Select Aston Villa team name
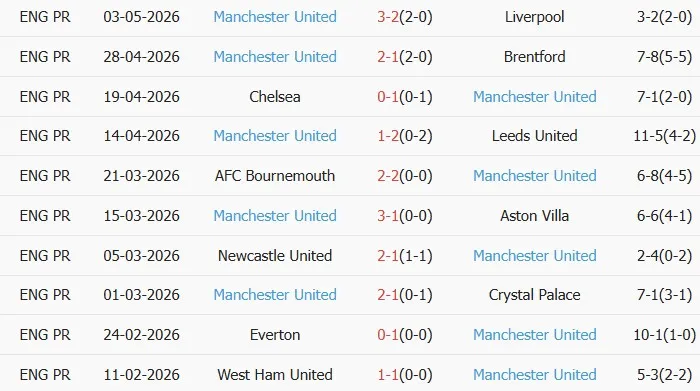This screenshot has width=700, height=391. (x=534, y=216)
